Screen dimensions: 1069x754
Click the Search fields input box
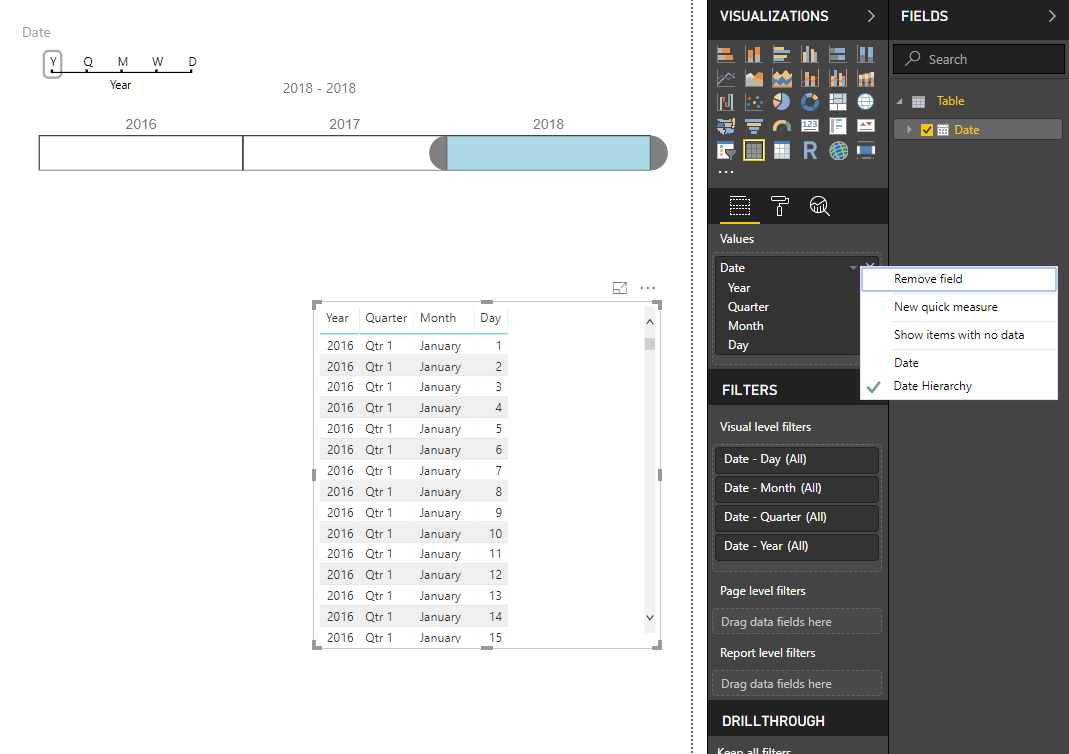[978, 59]
